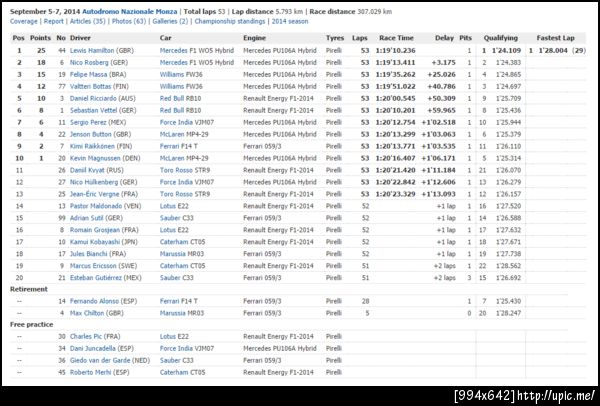The width and height of the screenshot is (600, 406).
Task: Click the Car column header
Action: point(166,38)
